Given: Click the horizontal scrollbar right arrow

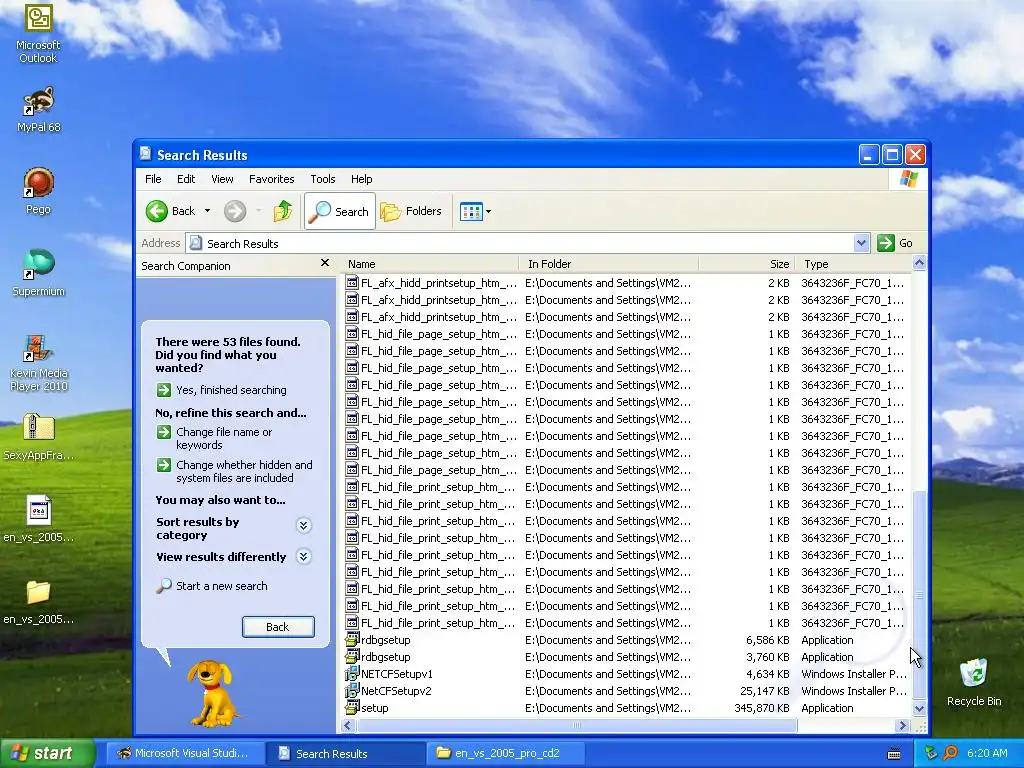Looking at the screenshot, I should (x=903, y=726).
